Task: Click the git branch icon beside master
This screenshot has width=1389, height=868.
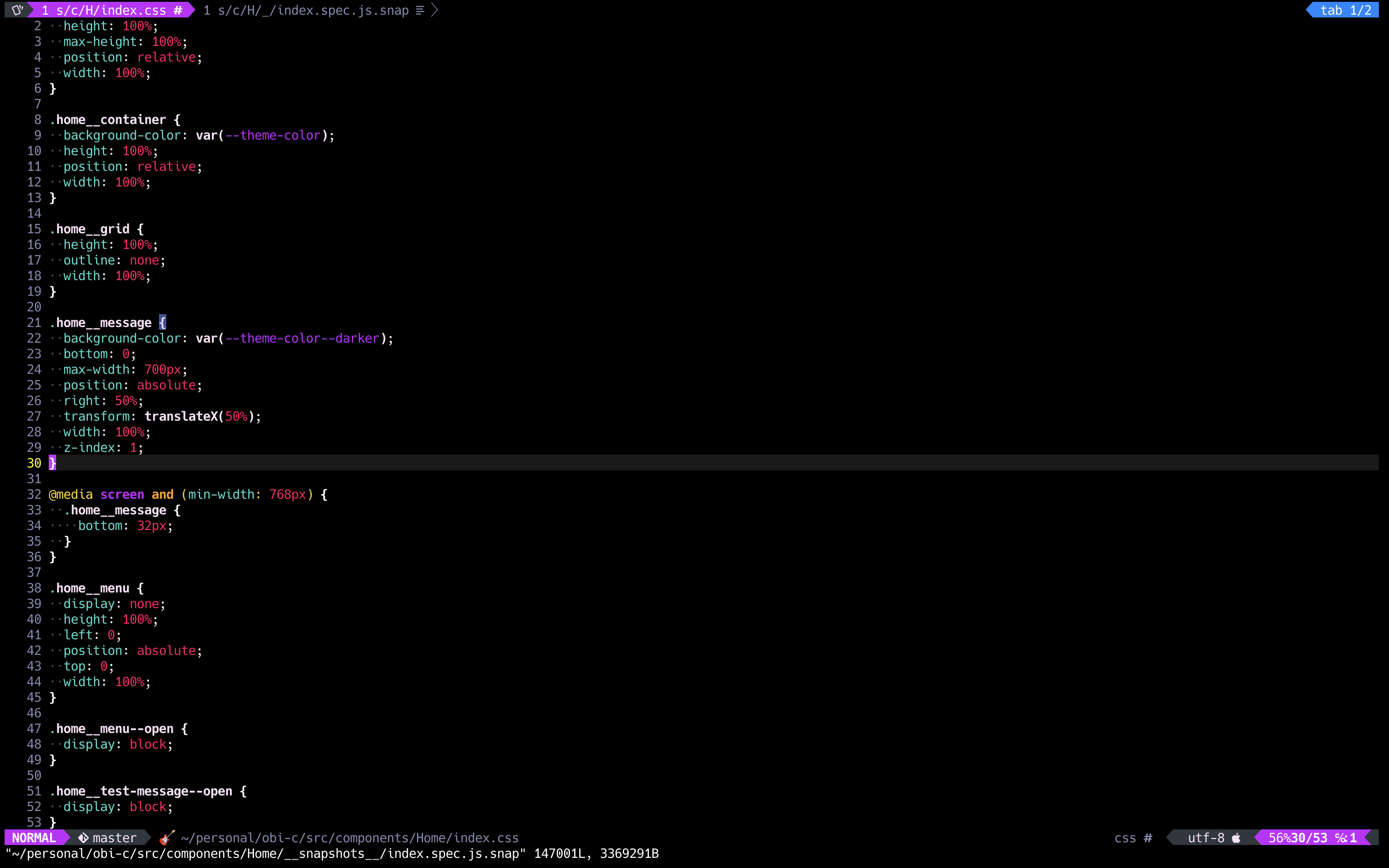Action: pos(83,838)
